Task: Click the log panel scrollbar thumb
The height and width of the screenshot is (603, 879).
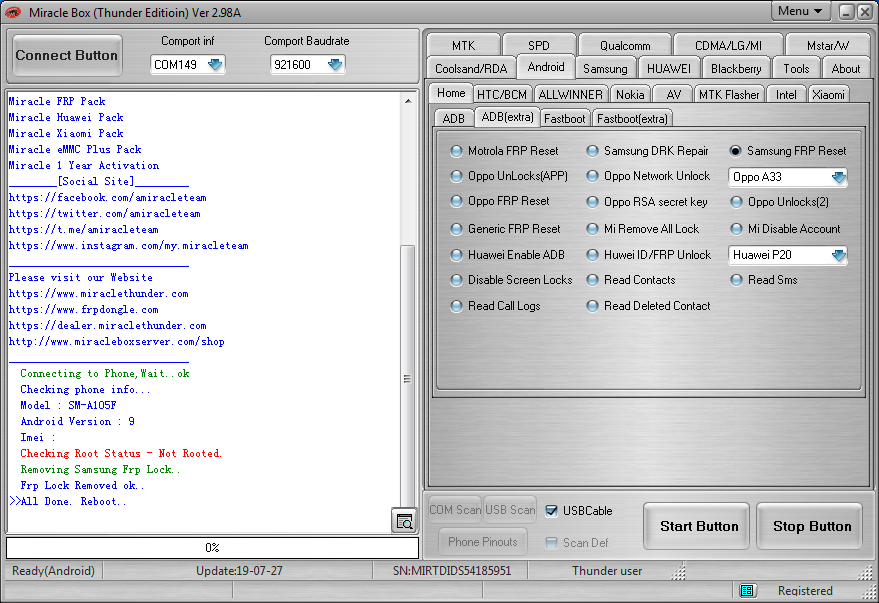Action: pos(408,378)
